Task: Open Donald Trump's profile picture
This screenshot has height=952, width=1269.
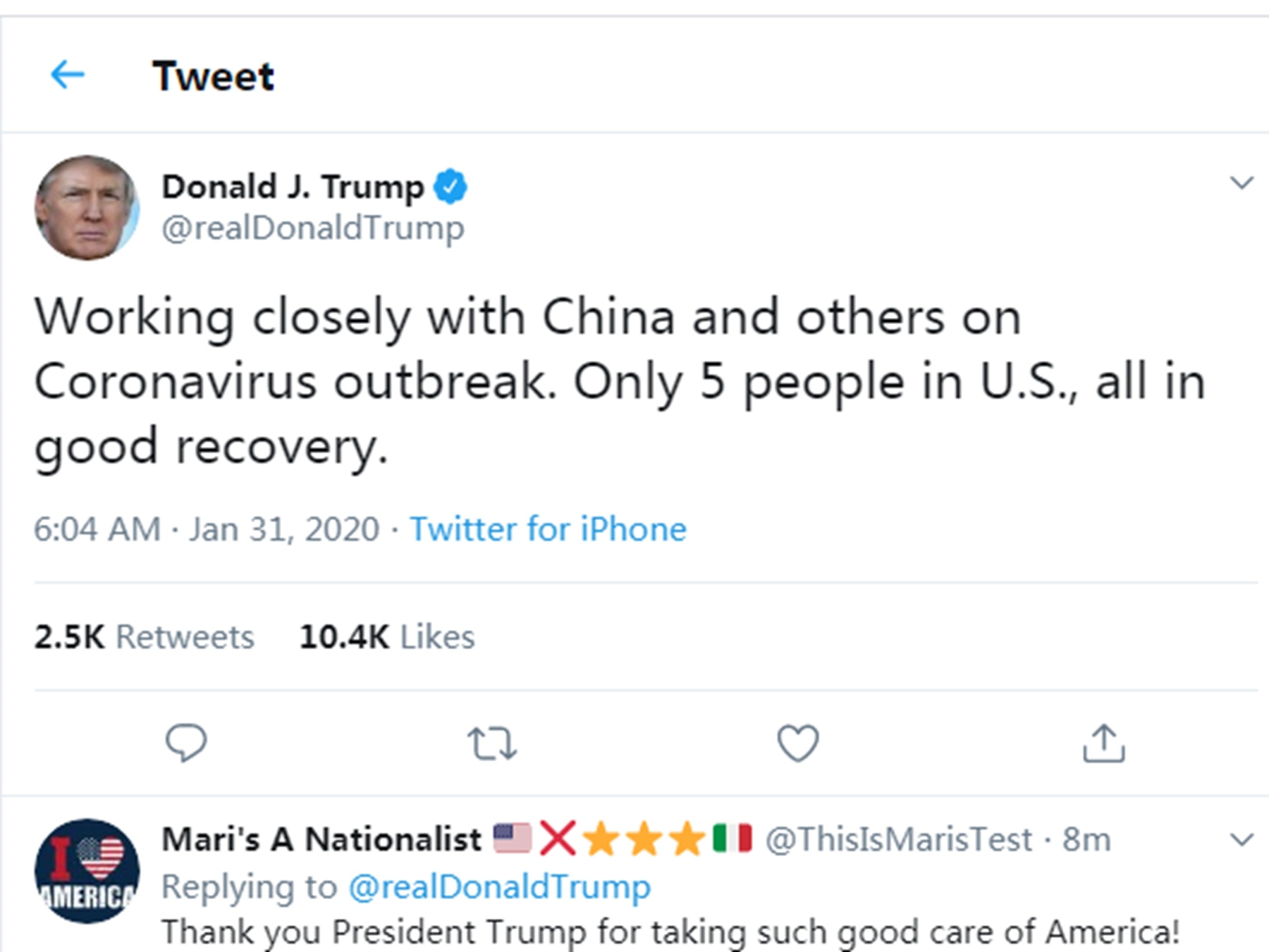Action: coord(87,208)
